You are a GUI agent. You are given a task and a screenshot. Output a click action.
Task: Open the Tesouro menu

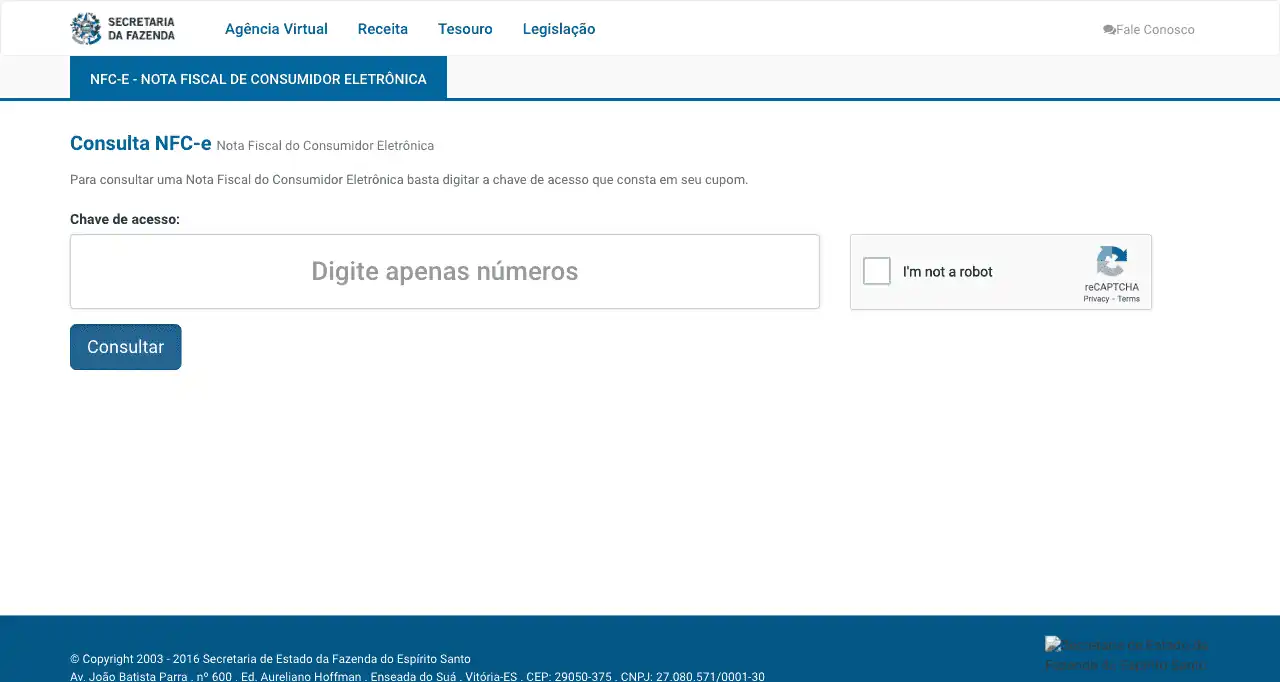pyautogui.click(x=465, y=29)
